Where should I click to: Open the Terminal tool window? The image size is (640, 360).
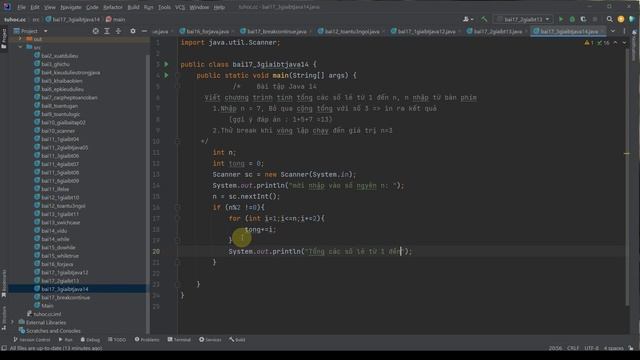click(179, 340)
